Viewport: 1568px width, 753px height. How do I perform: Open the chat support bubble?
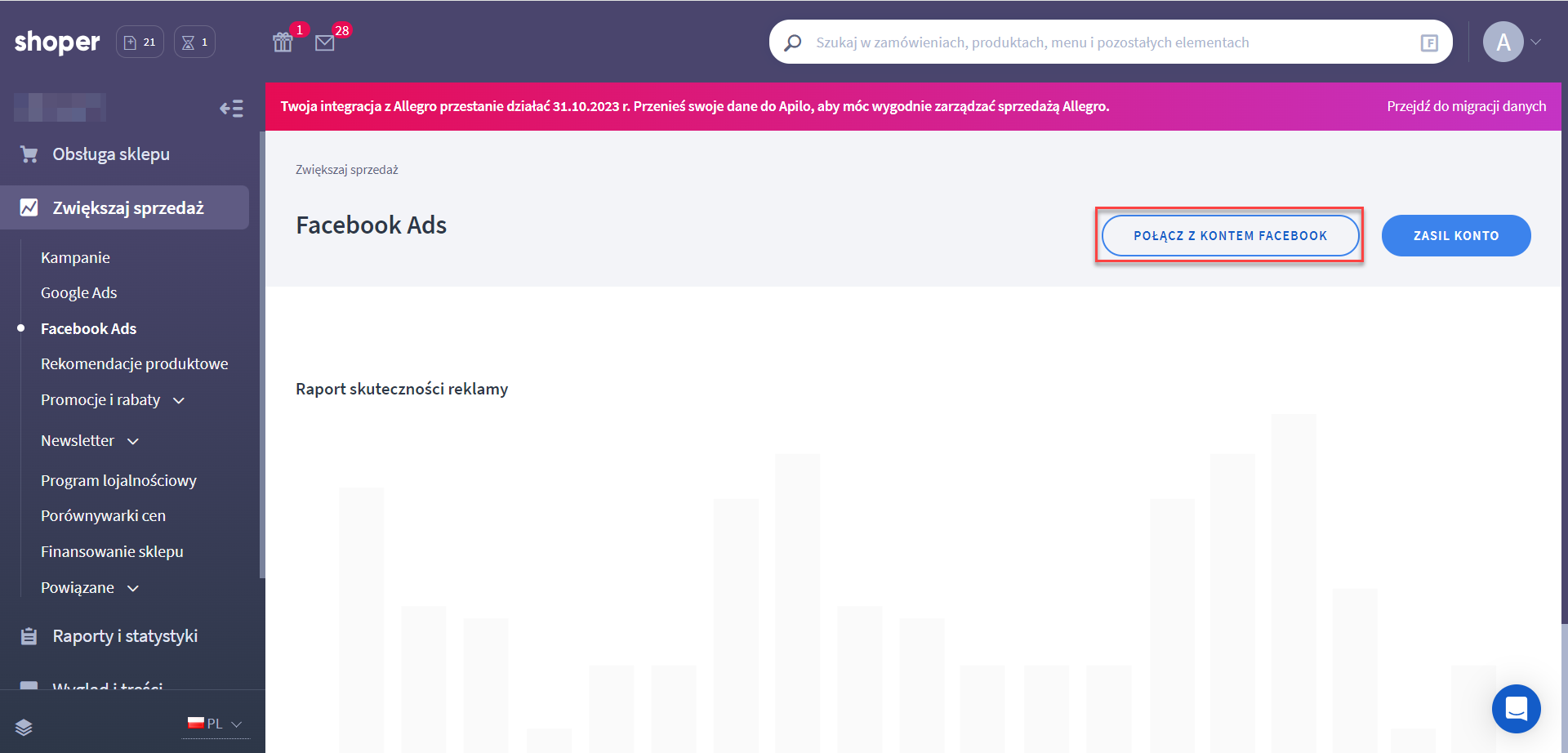coord(1517,709)
